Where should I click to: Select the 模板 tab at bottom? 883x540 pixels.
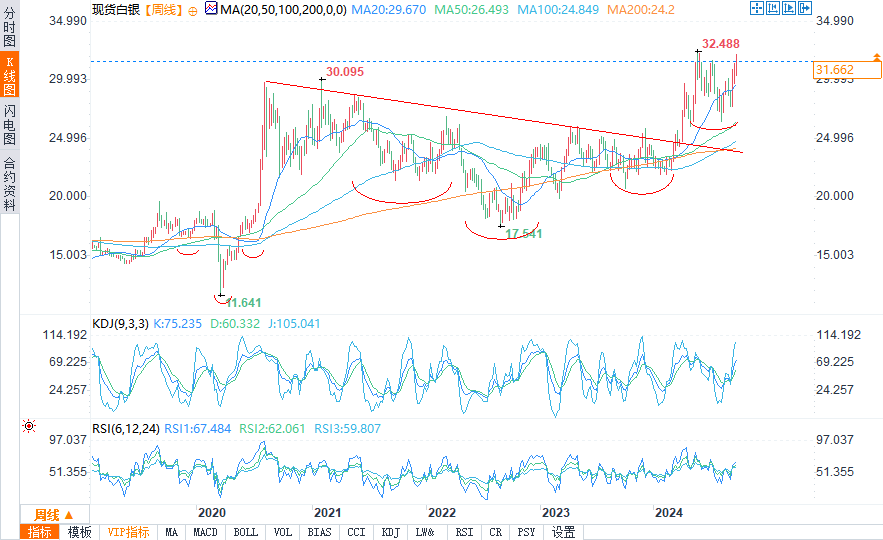pyautogui.click(x=79, y=532)
